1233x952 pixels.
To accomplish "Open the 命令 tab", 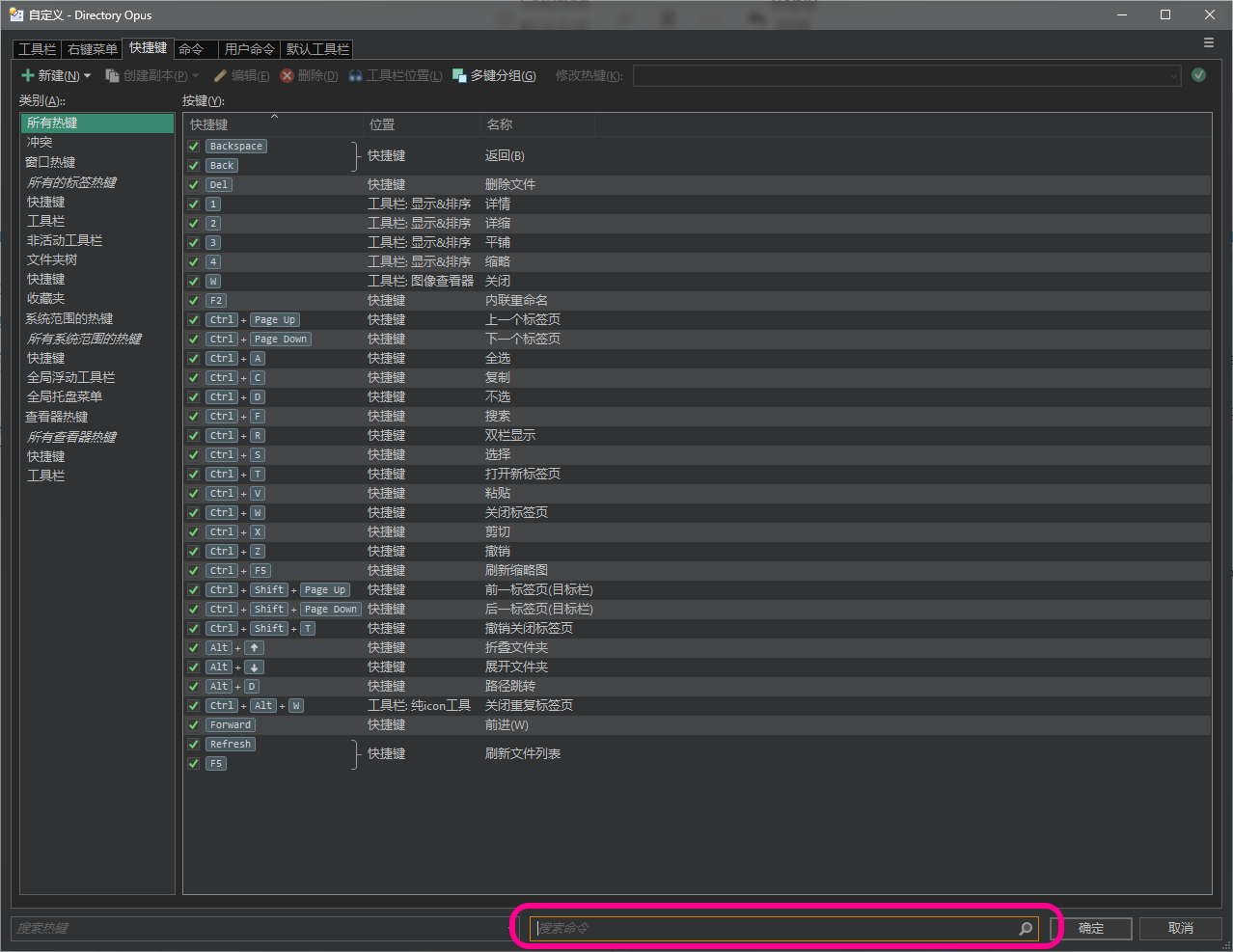I will pos(191,49).
